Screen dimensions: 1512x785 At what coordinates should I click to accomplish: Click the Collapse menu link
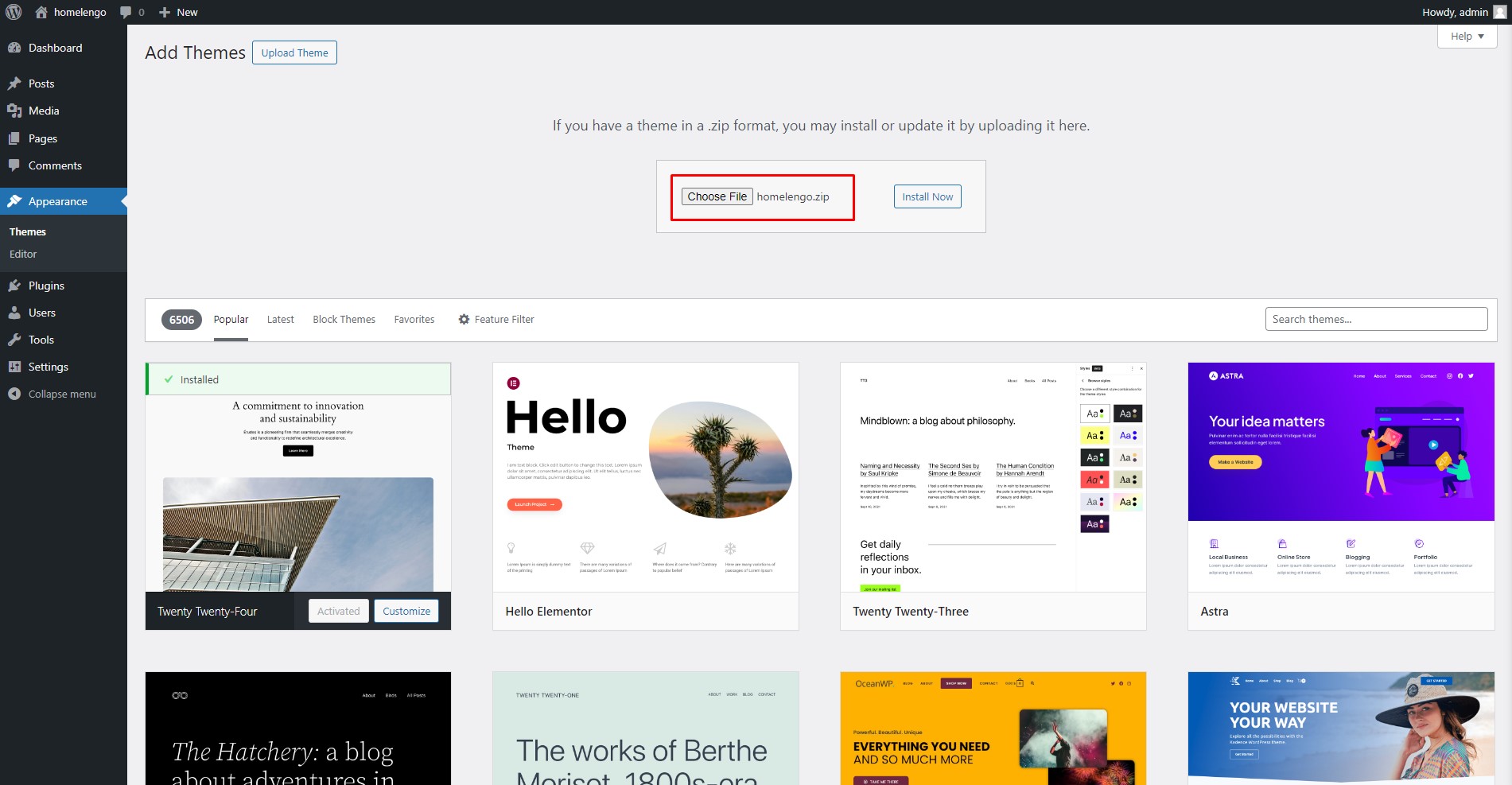pyautogui.click(x=64, y=394)
